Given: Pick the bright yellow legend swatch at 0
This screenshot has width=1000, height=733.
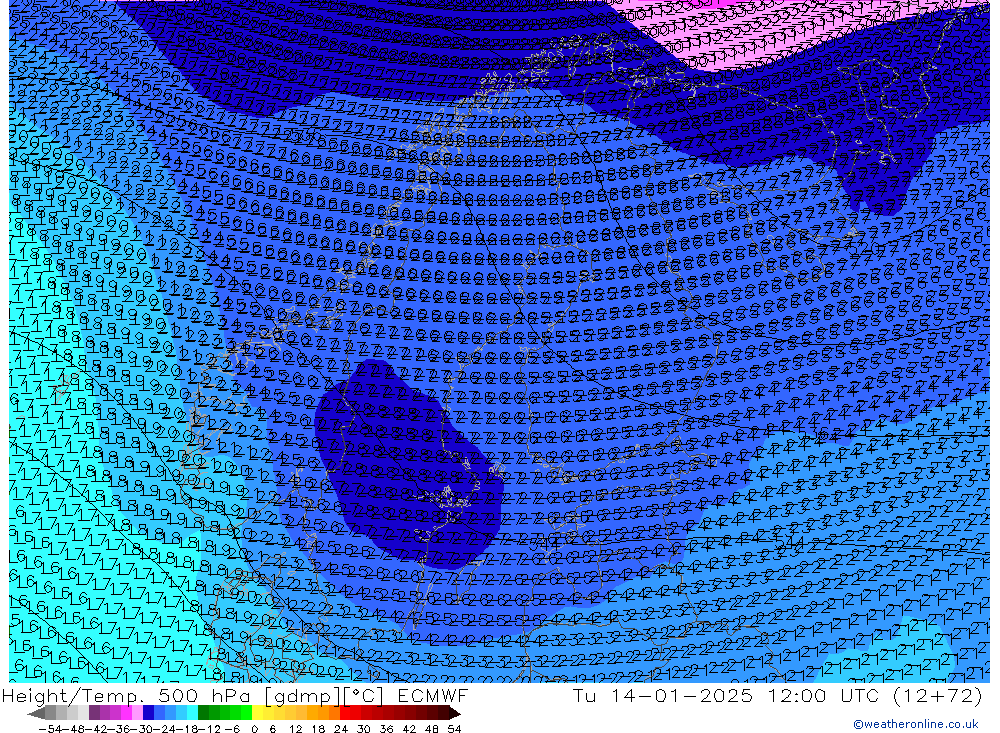Looking at the screenshot, I should [257, 713].
